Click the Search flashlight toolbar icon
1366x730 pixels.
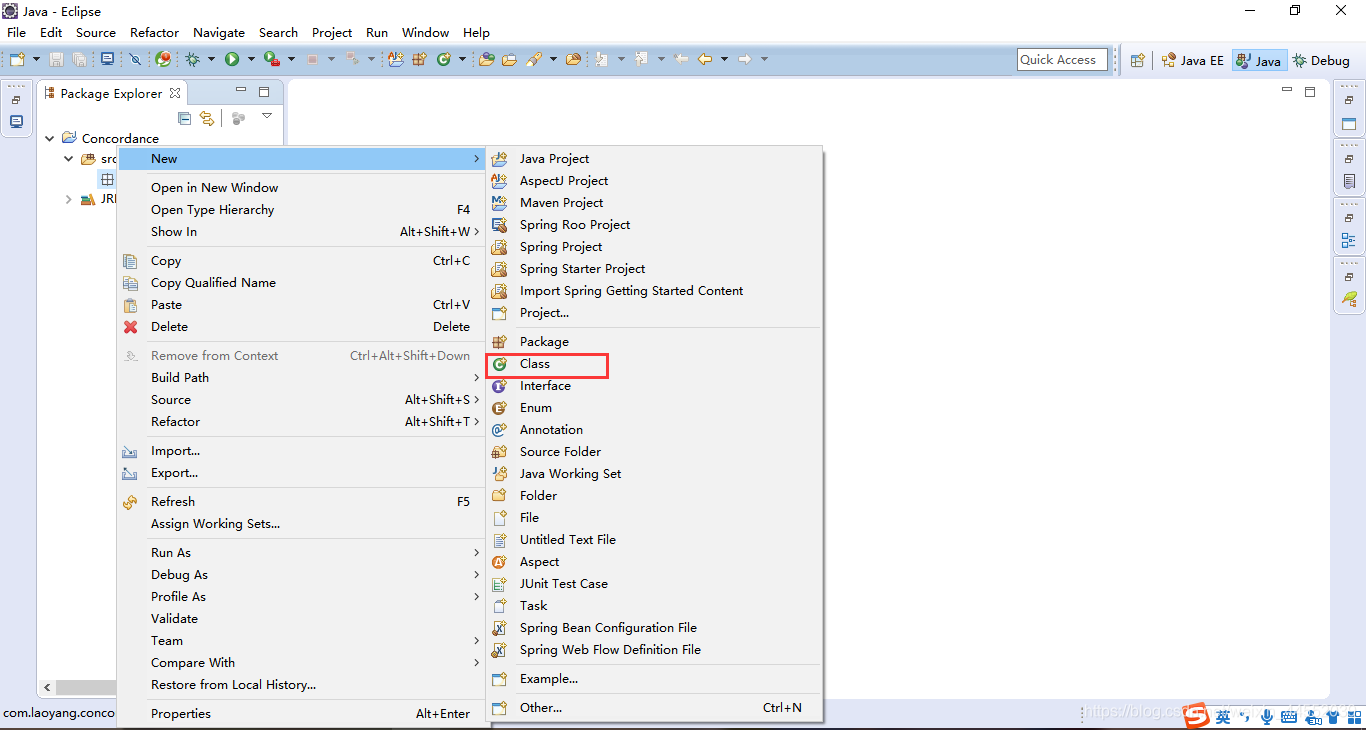click(534, 60)
